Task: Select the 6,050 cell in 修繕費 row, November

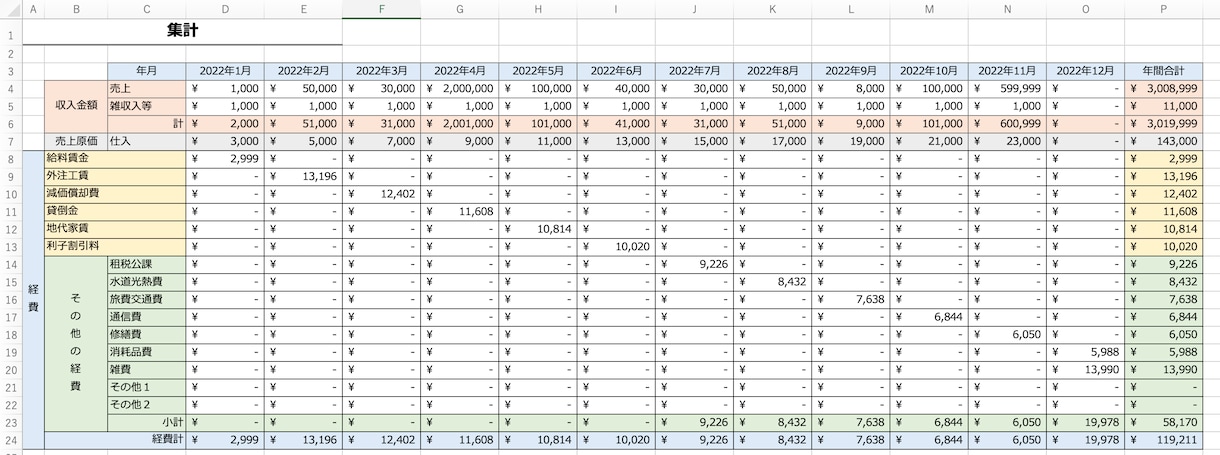Action: [1007, 334]
